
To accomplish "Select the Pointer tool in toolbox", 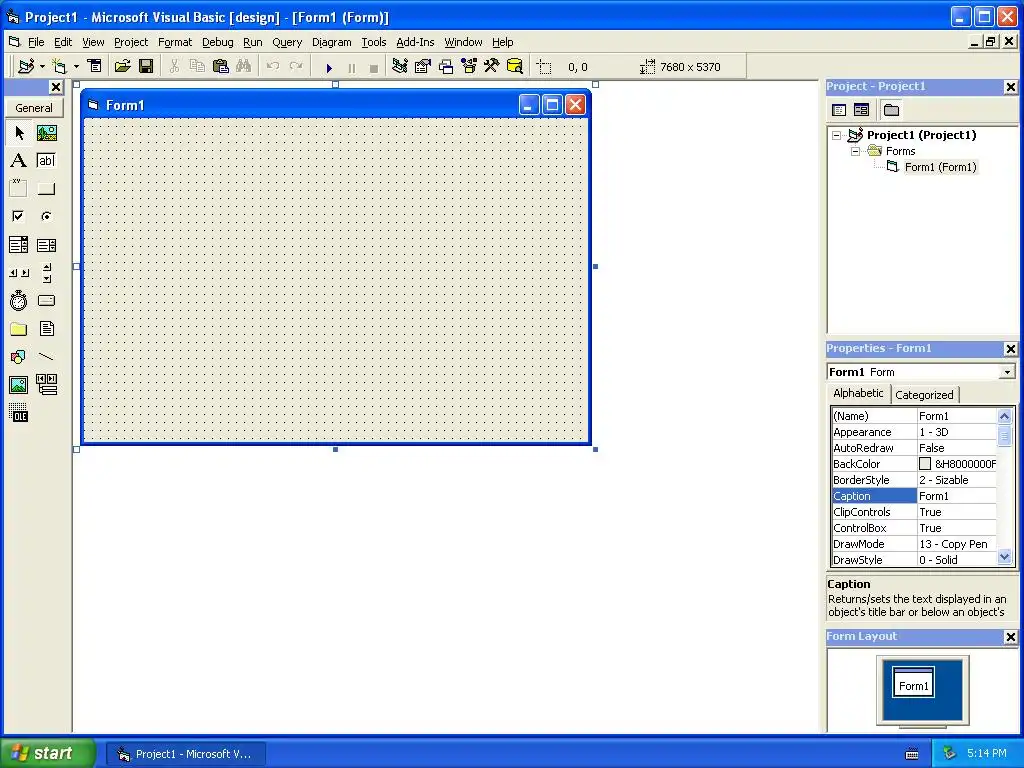I will click(x=19, y=133).
